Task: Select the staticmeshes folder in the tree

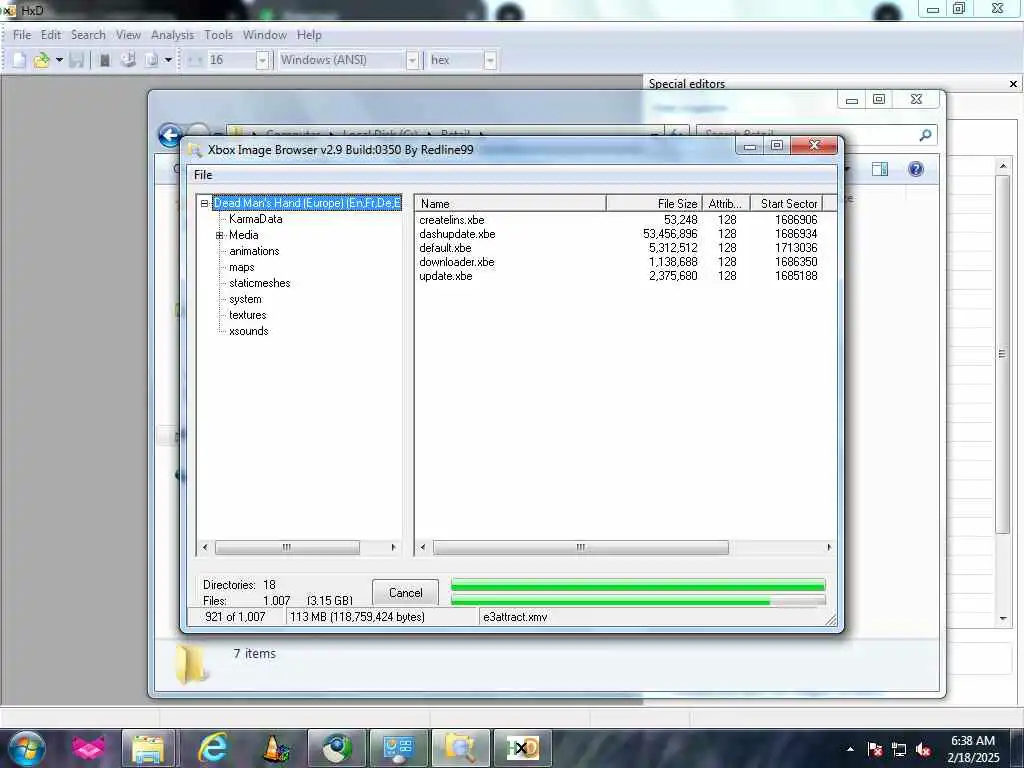Action: 259,283
